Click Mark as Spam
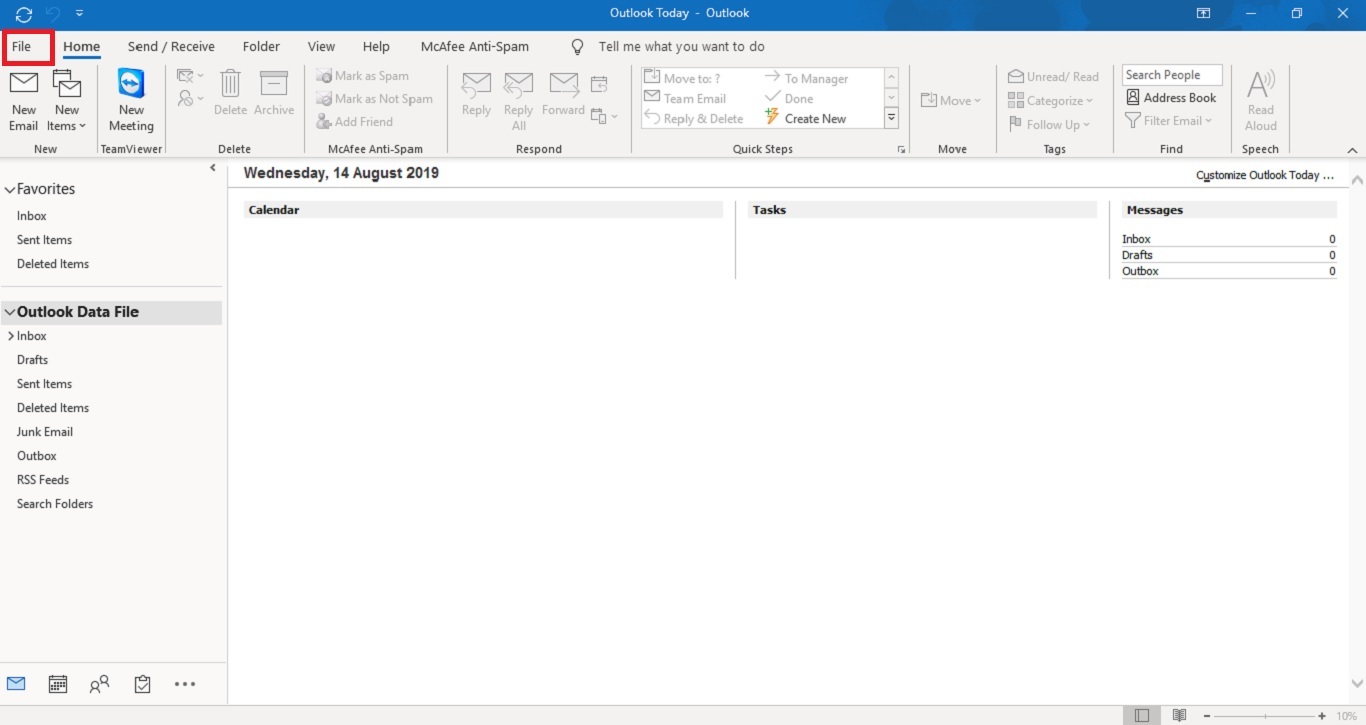Viewport: 1366px width, 725px height. 362,76
